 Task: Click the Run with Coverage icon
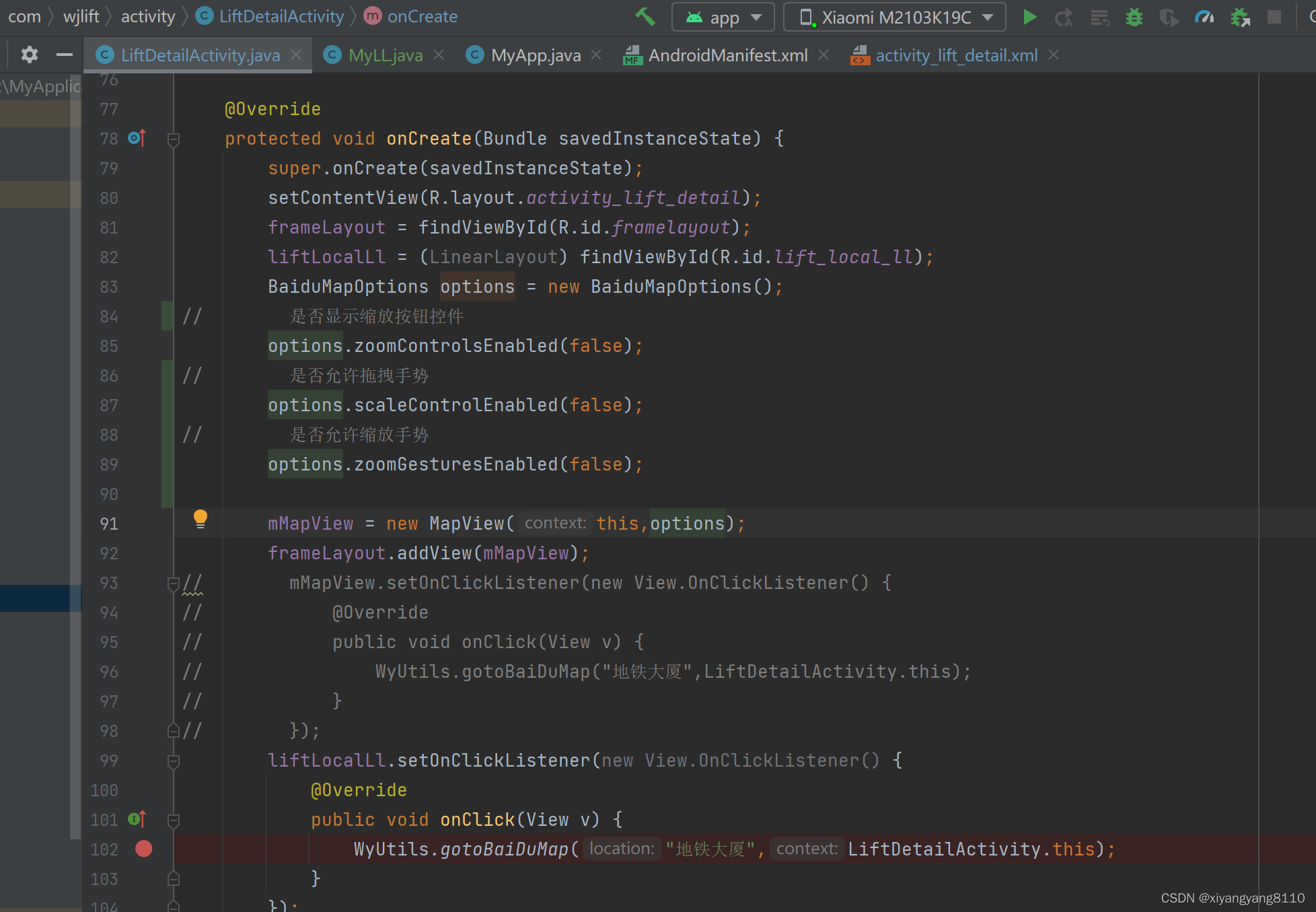(x=1169, y=17)
